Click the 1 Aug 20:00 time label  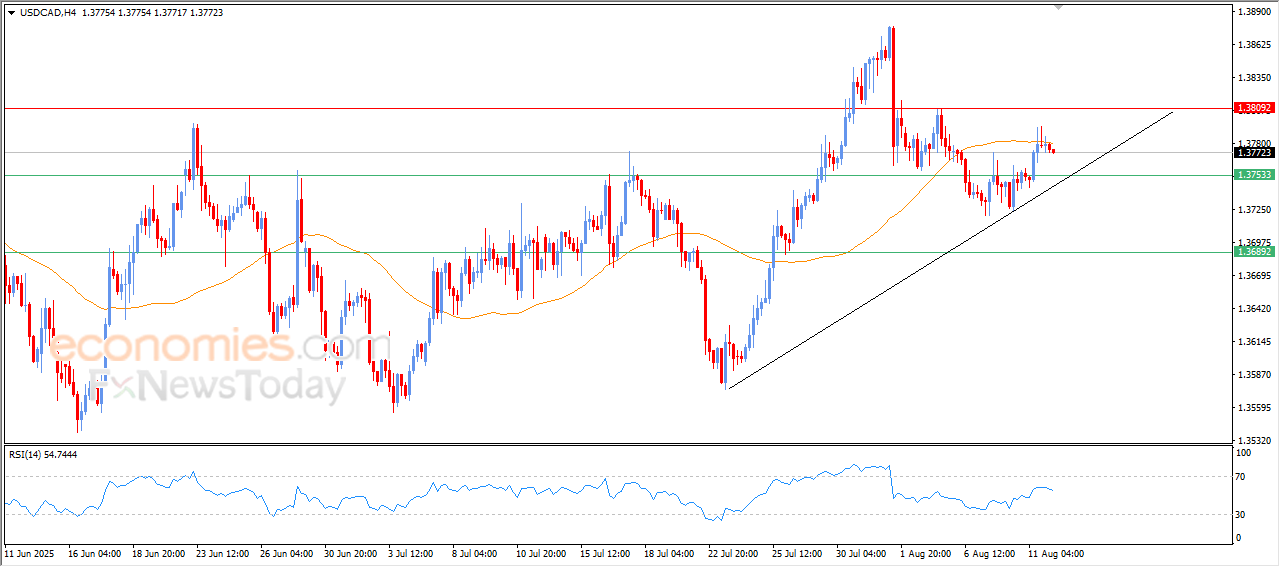pos(925,553)
